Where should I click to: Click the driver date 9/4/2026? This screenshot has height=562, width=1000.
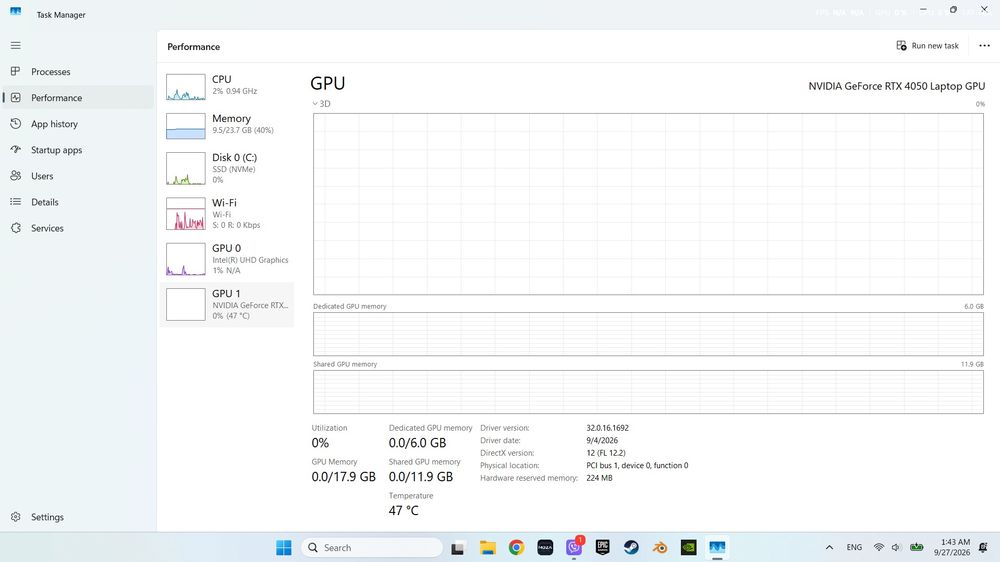coord(602,440)
